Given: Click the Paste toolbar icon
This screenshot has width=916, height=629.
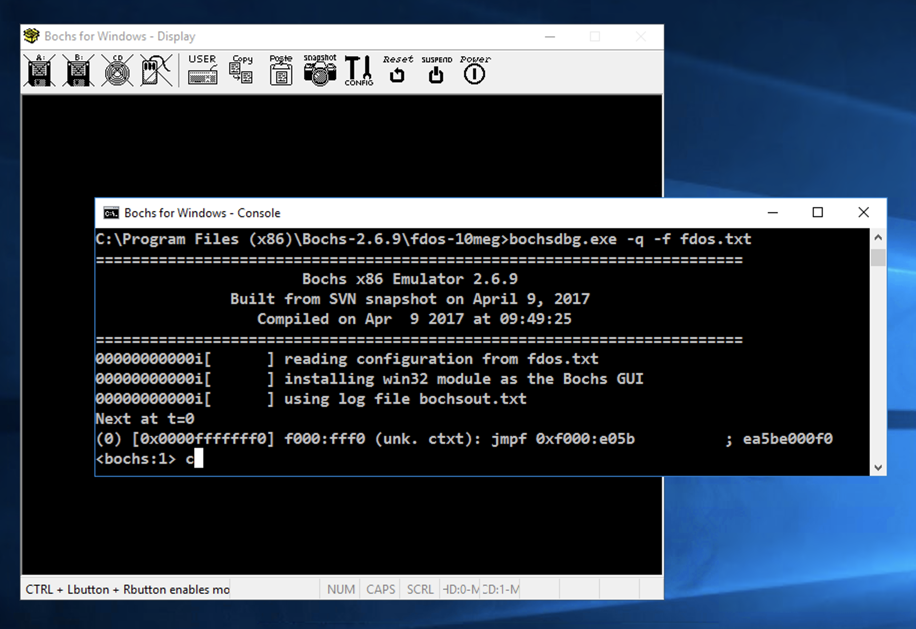Looking at the screenshot, I should (x=281, y=70).
